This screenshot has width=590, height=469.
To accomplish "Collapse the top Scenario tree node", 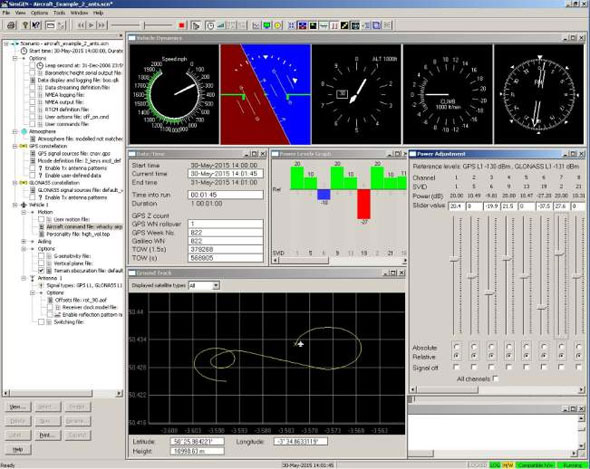I will pos(6,44).
